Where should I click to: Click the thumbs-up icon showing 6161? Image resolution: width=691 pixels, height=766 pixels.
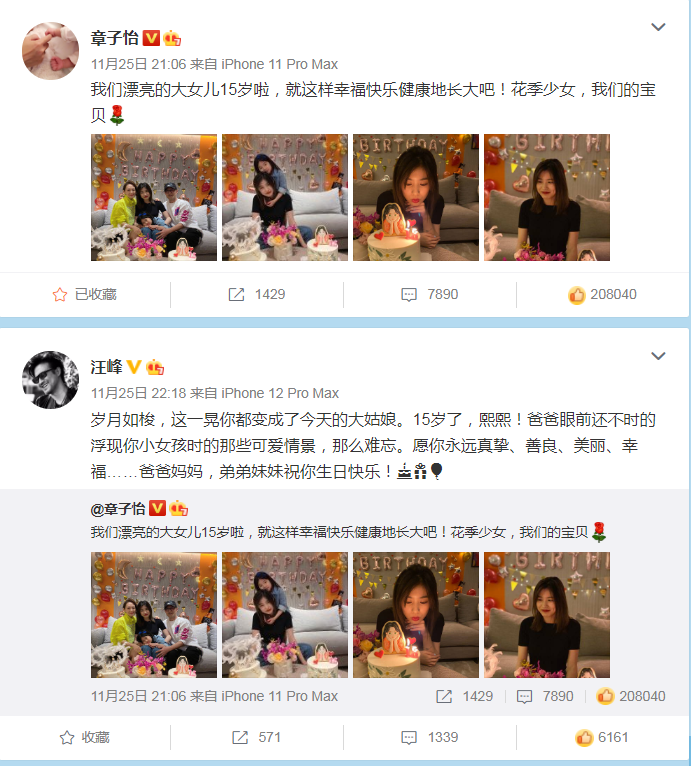tap(584, 737)
